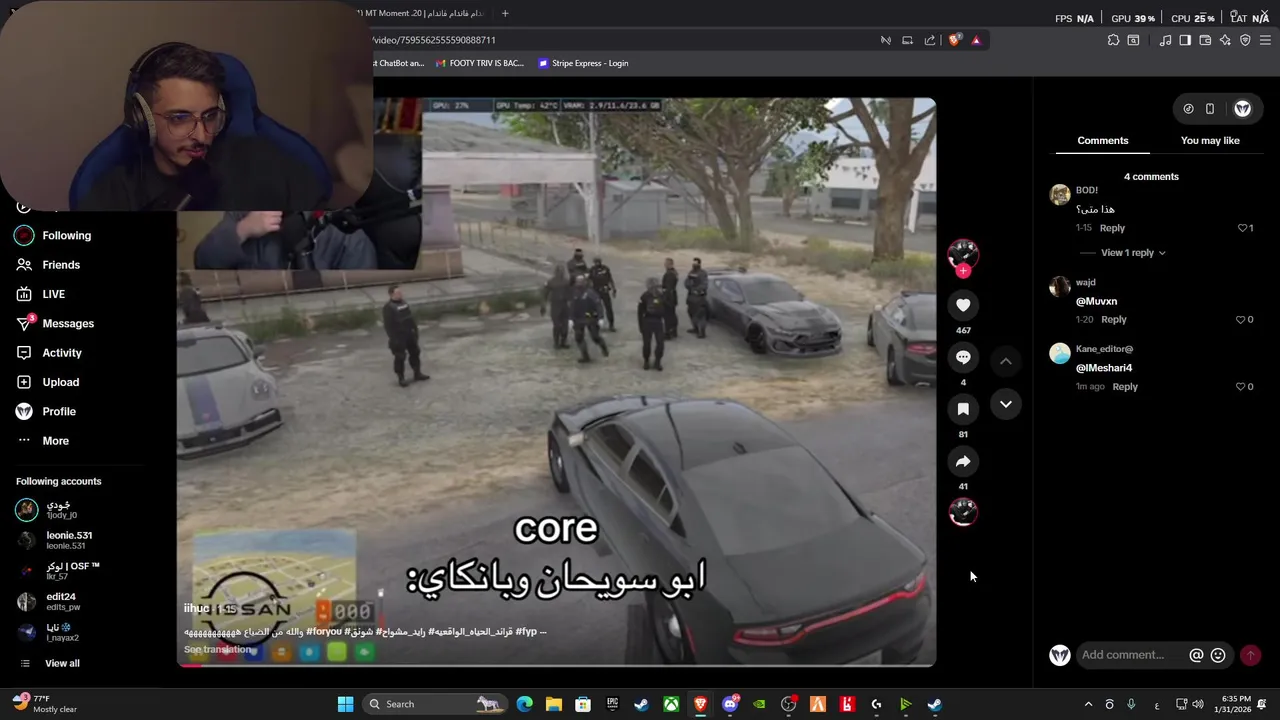Like the video with the heart icon
Viewport: 1280px width, 720px height.
(963, 305)
